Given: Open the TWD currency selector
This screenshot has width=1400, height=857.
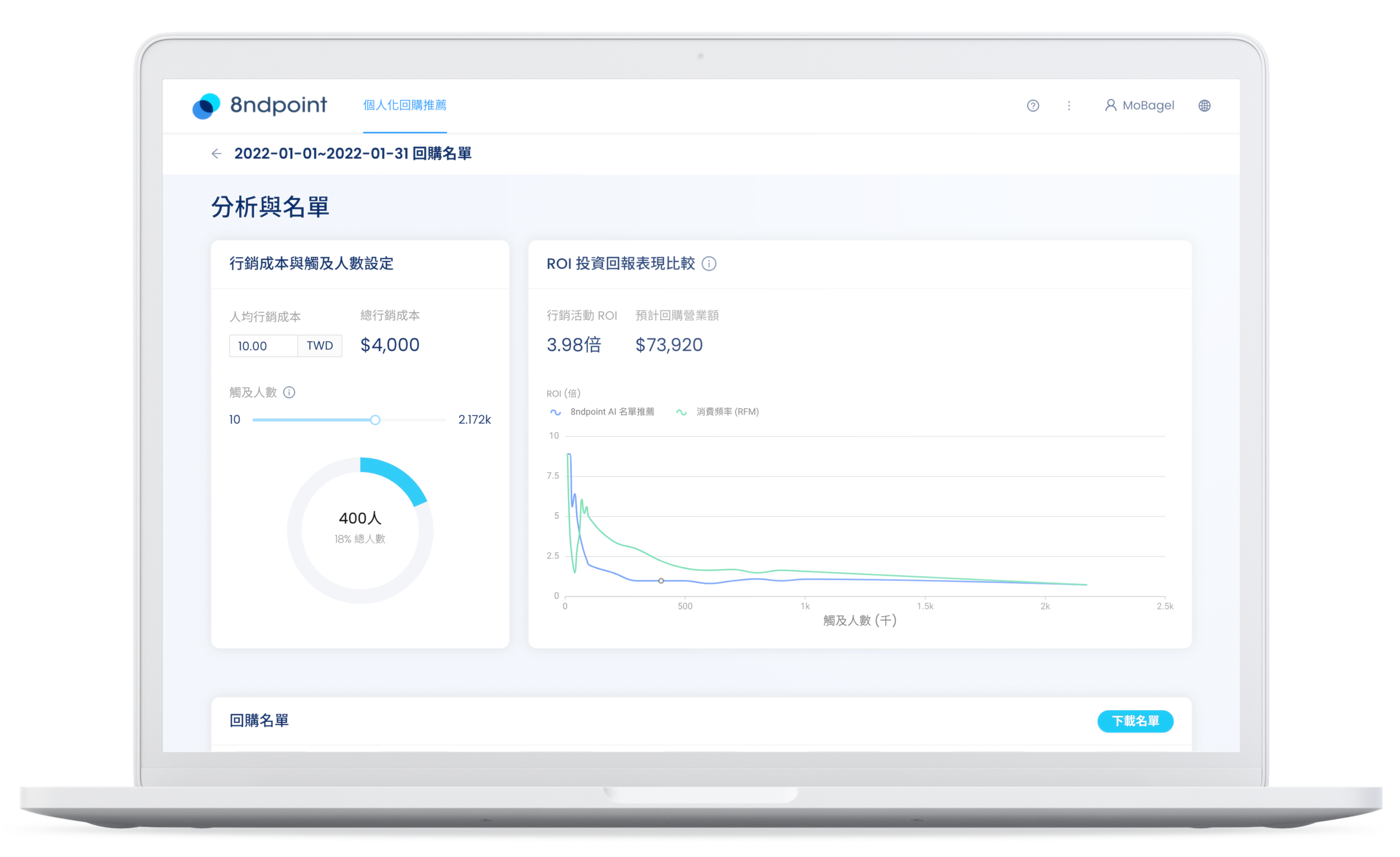Looking at the screenshot, I should point(319,346).
